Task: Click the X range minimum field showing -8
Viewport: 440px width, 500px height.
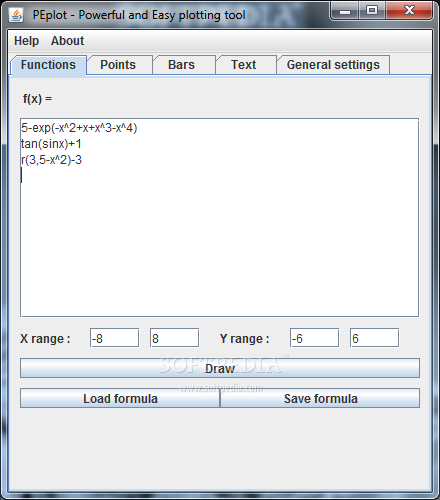Action: pos(114,338)
